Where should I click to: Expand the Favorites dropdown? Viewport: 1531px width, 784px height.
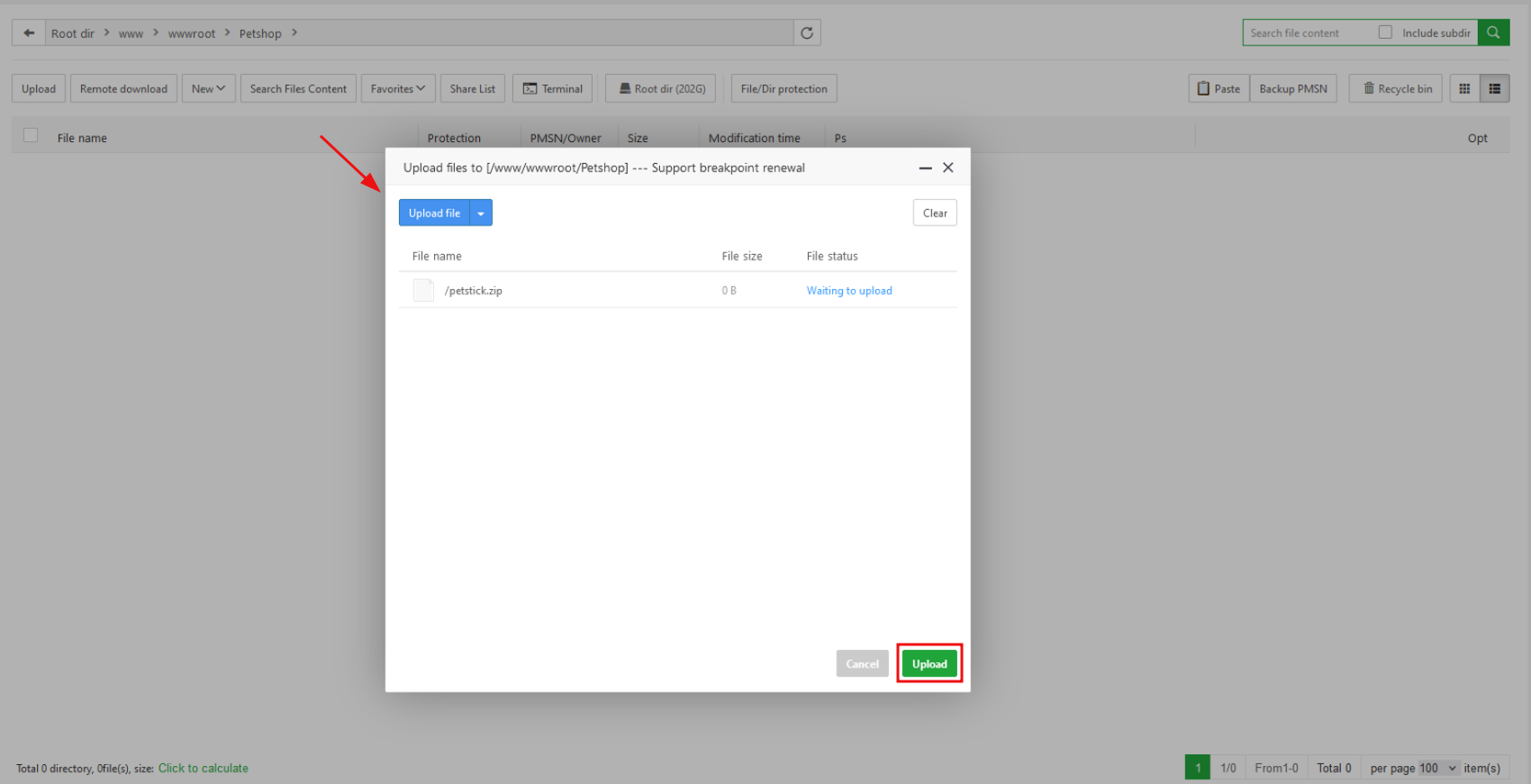click(397, 89)
